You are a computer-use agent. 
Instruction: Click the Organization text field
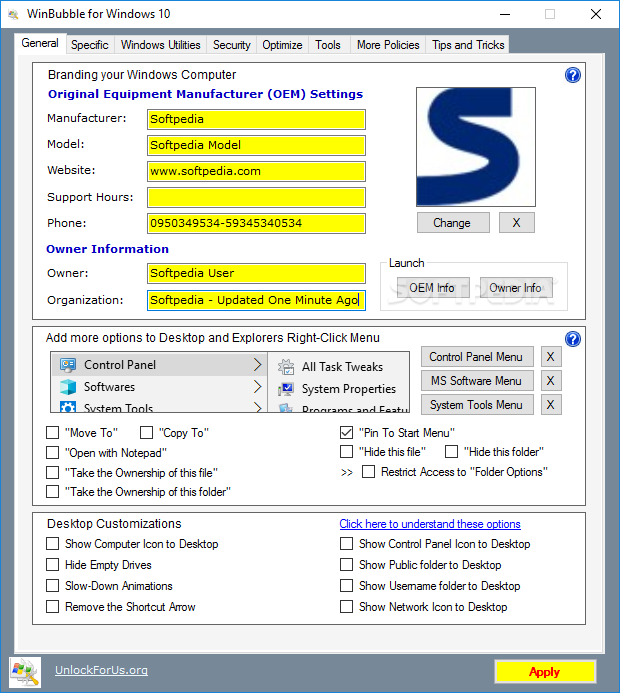256,300
